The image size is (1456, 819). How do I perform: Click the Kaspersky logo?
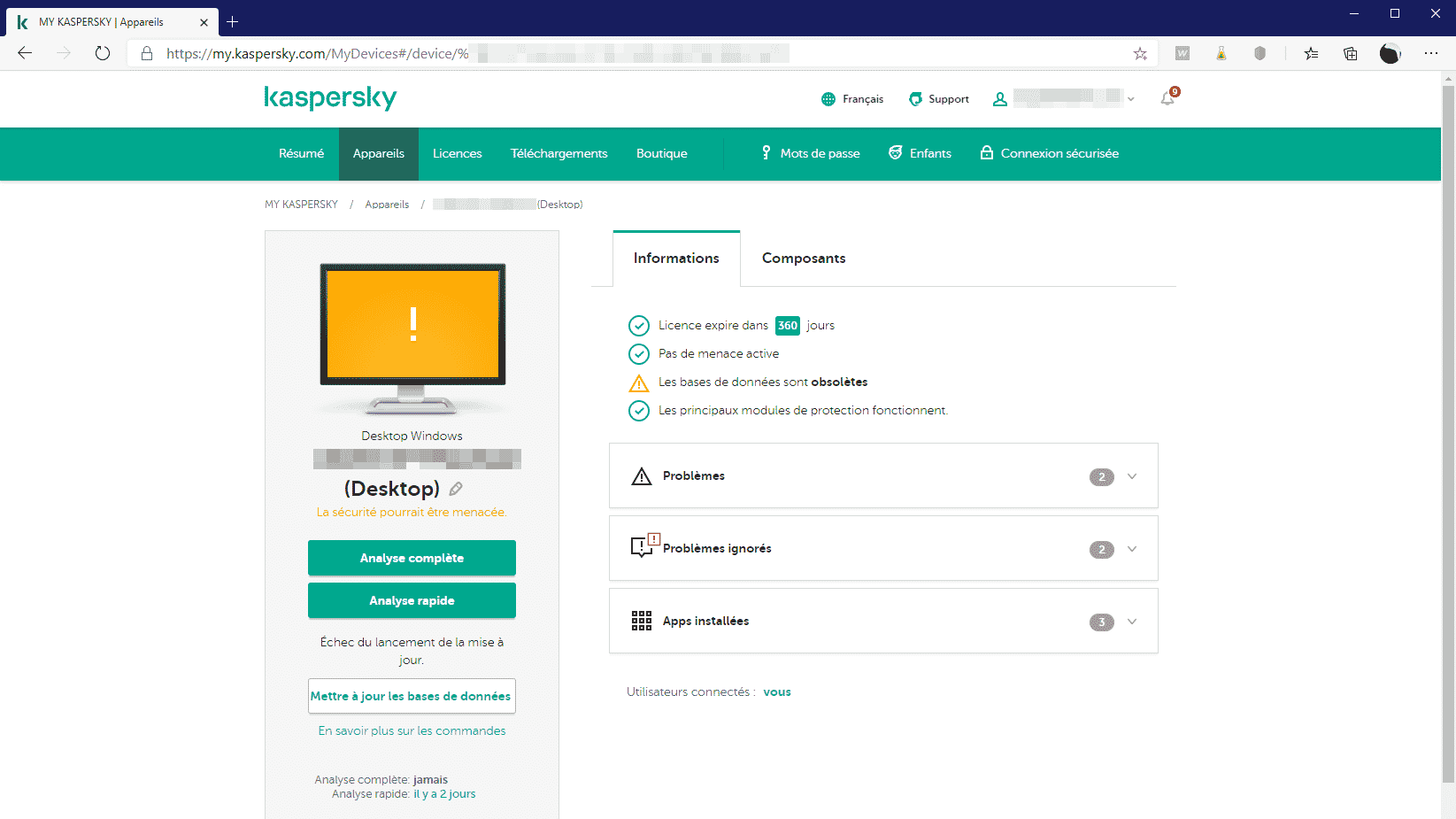click(330, 97)
